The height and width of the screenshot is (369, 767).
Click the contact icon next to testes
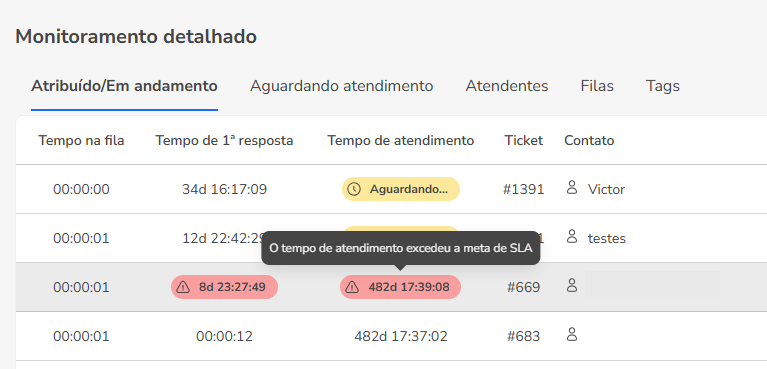pyautogui.click(x=571, y=237)
